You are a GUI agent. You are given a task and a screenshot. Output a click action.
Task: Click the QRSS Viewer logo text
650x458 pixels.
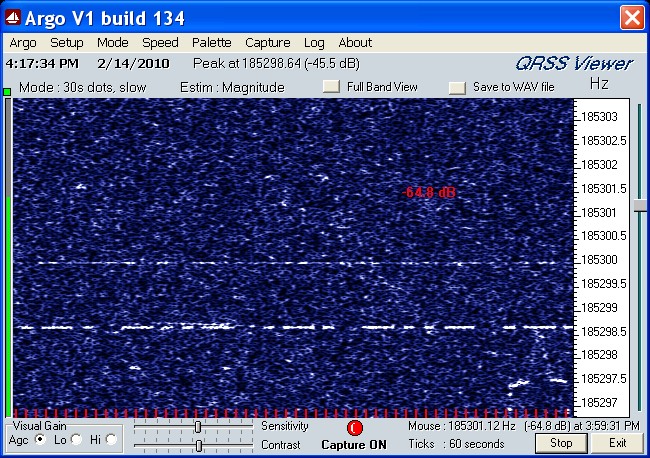tap(574, 64)
